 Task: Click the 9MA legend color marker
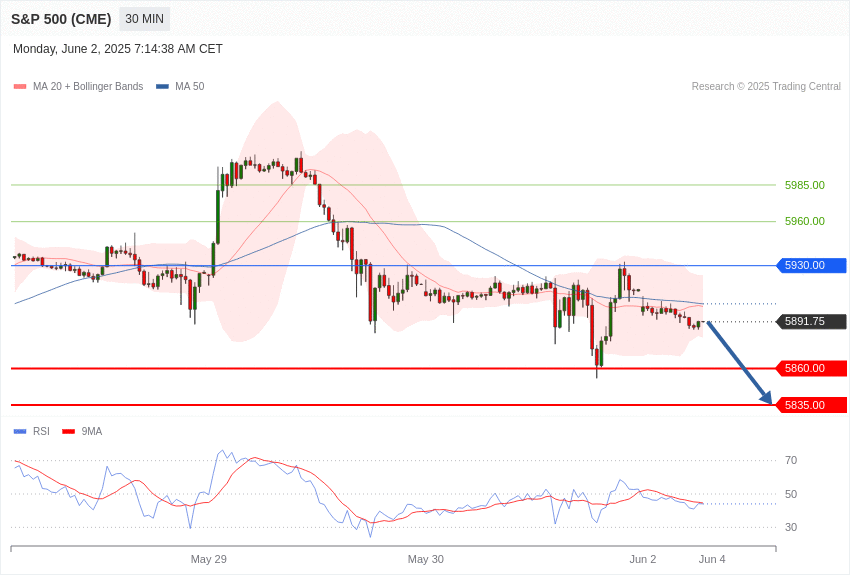tap(68, 431)
